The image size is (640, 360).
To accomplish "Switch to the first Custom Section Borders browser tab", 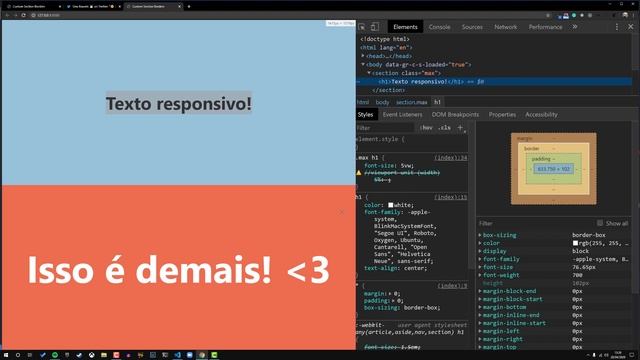I will [x=32, y=7].
